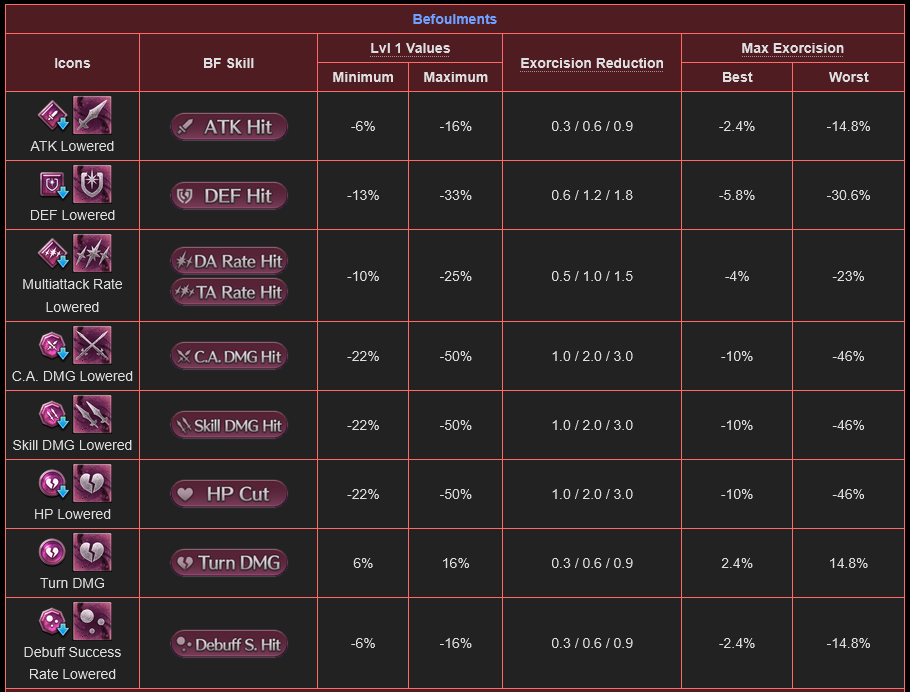Click the Turn DMG round status icon
This screenshot has height=692, width=910.
pos(52,552)
